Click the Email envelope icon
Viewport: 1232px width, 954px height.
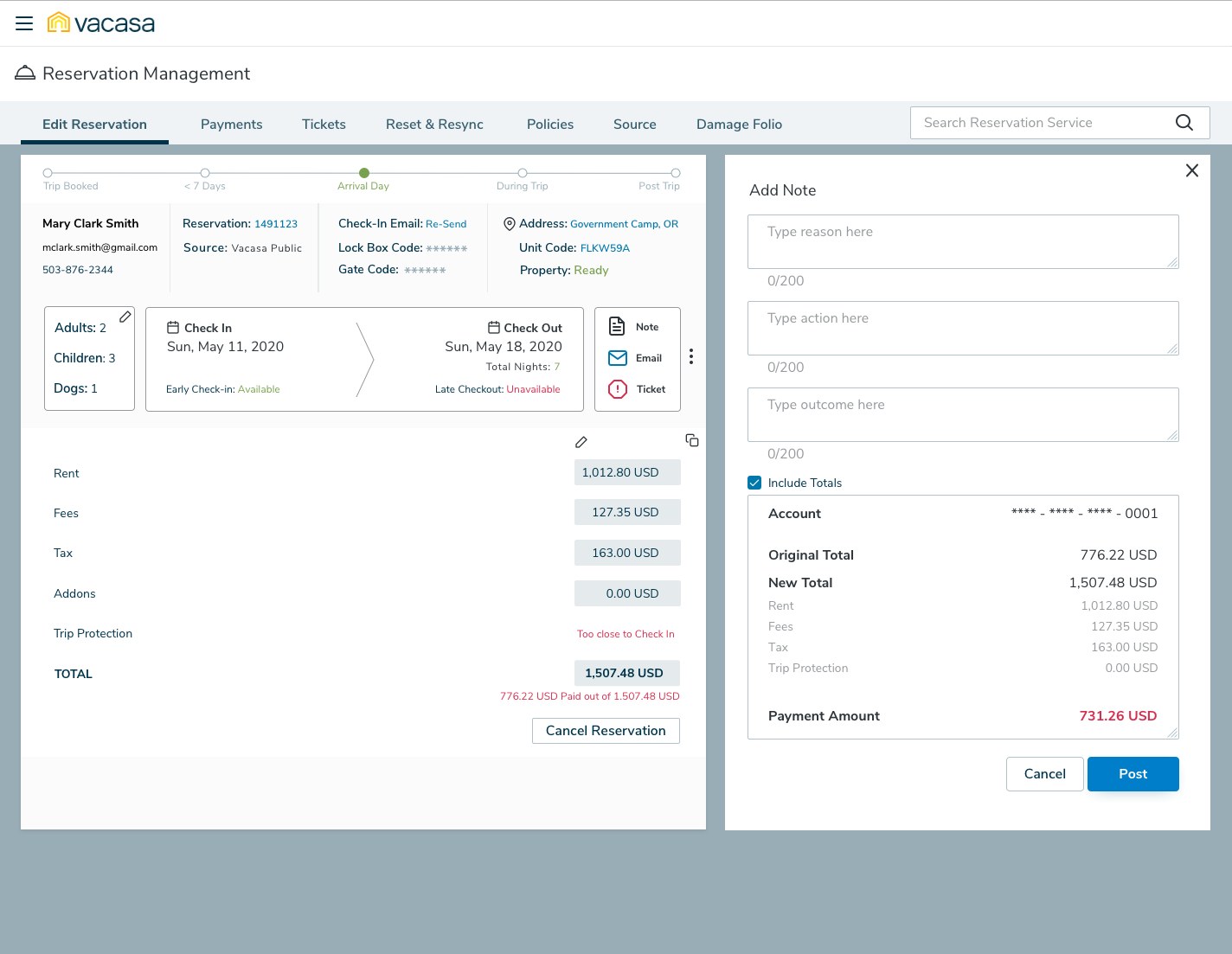click(618, 358)
